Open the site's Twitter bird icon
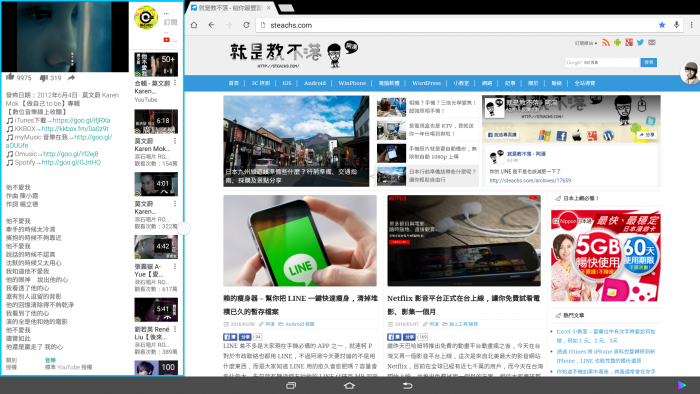The height and width of the screenshot is (394, 700). (x=641, y=42)
